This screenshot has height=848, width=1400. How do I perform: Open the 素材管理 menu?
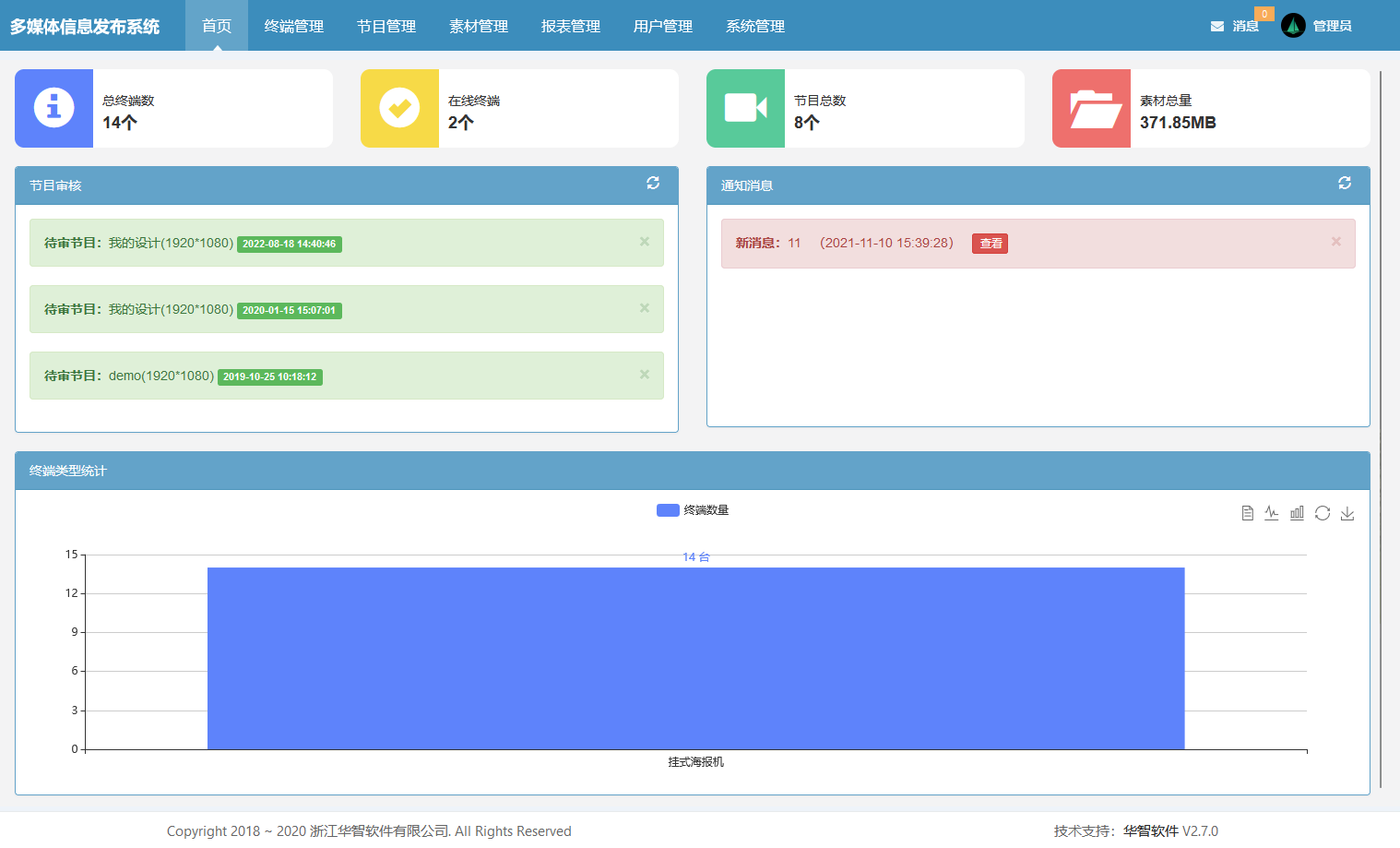point(478,26)
